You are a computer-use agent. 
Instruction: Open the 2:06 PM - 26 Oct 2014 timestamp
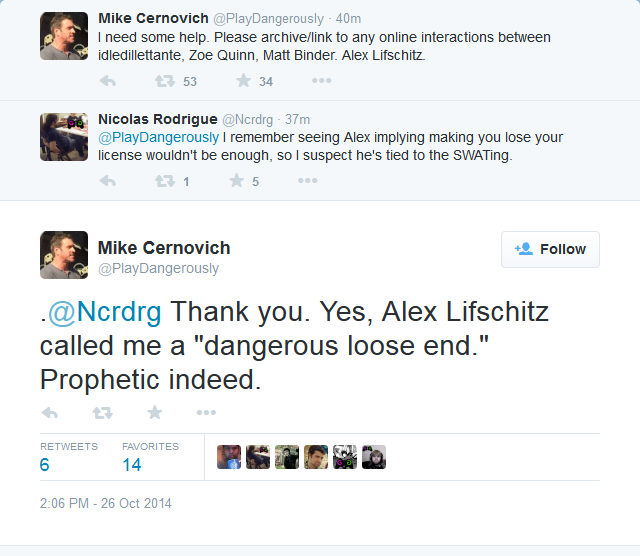(x=105, y=503)
